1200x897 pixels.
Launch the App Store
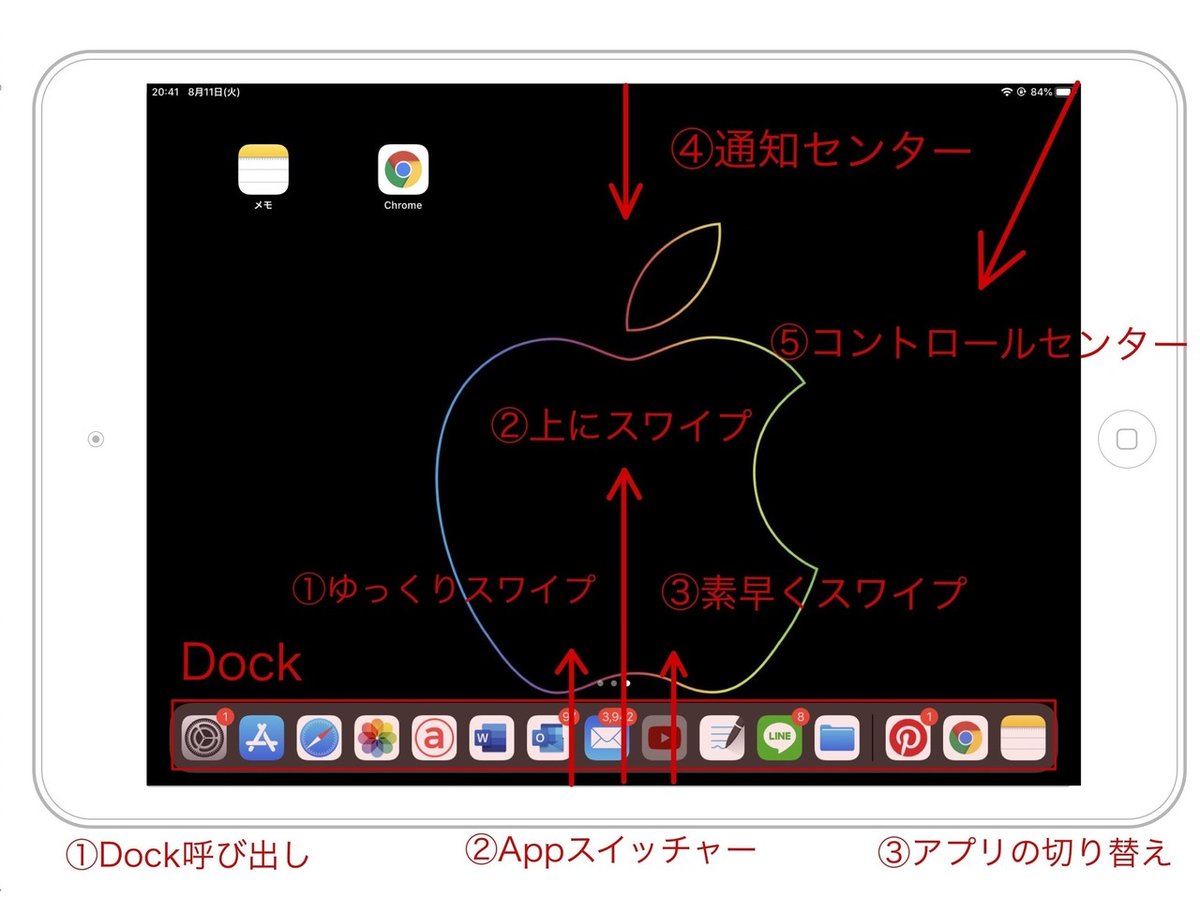[262, 738]
